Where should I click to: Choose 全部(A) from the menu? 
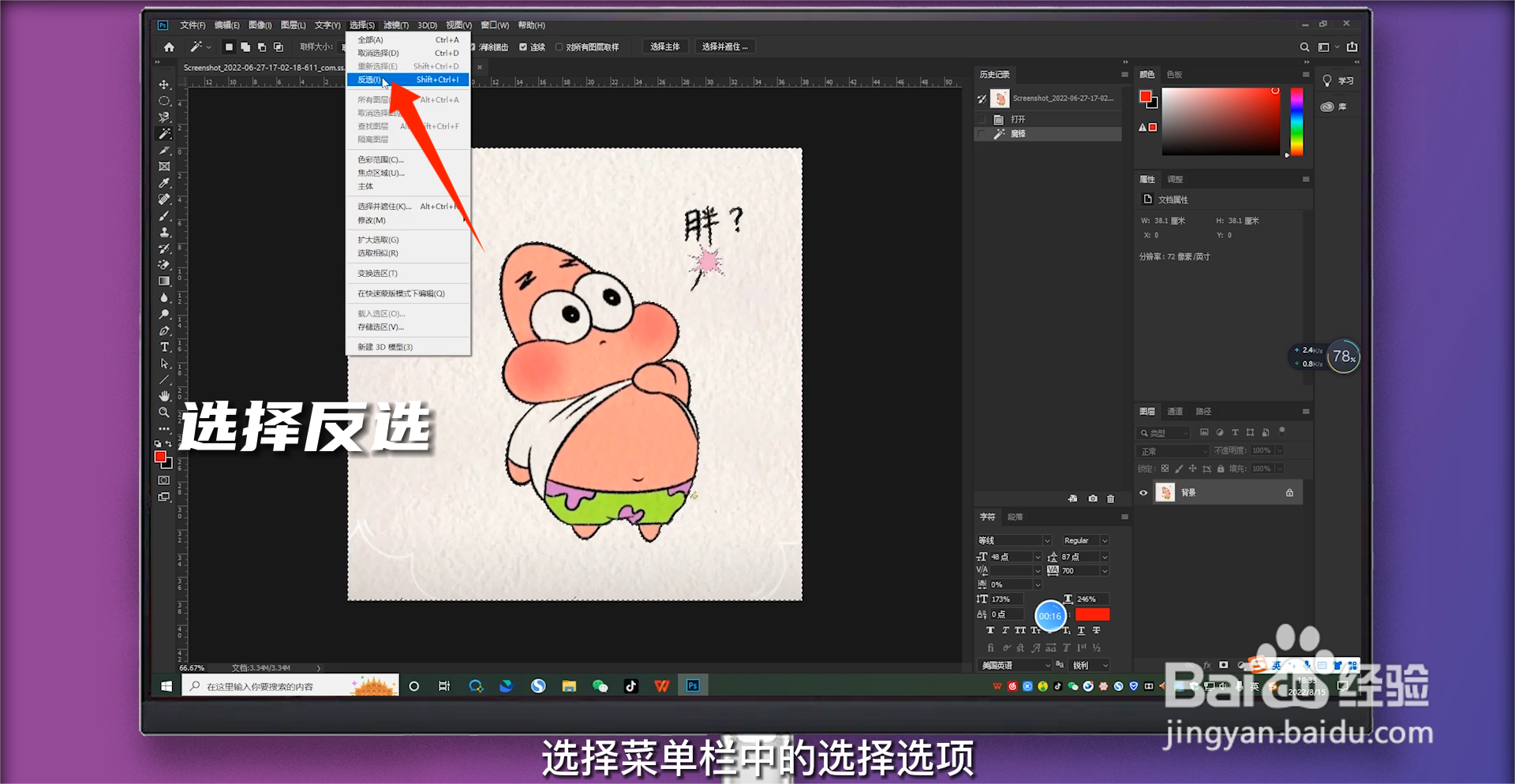[x=408, y=39]
